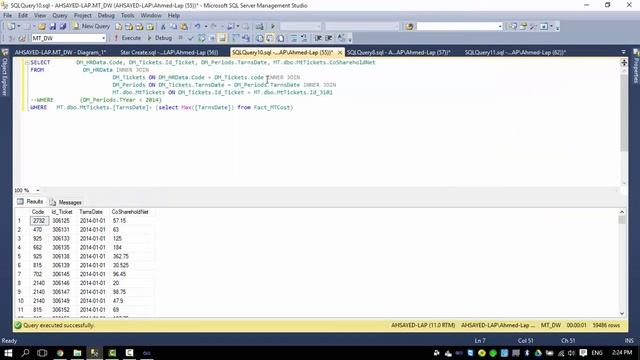Click the query editor split handle

click(624, 62)
